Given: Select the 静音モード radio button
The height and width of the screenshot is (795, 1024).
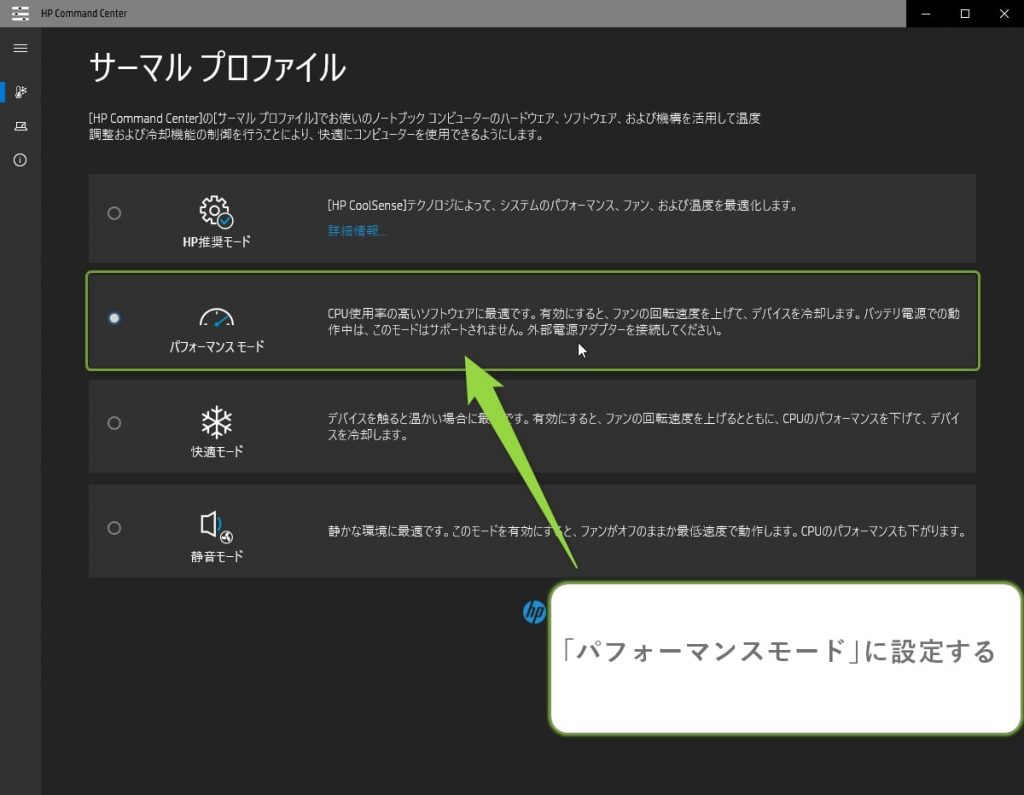Looking at the screenshot, I should click(x=114, y=528).
